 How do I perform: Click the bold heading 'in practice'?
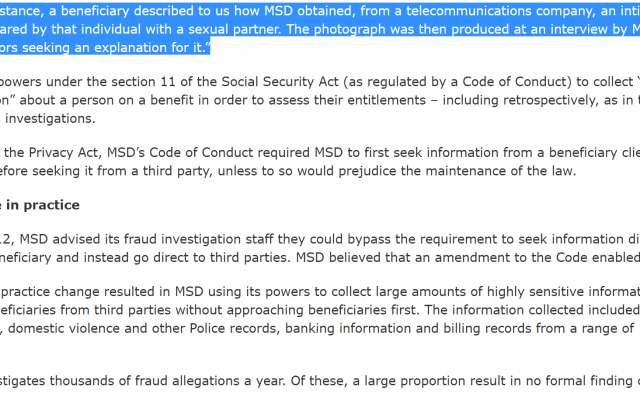[x=43, y=205]
